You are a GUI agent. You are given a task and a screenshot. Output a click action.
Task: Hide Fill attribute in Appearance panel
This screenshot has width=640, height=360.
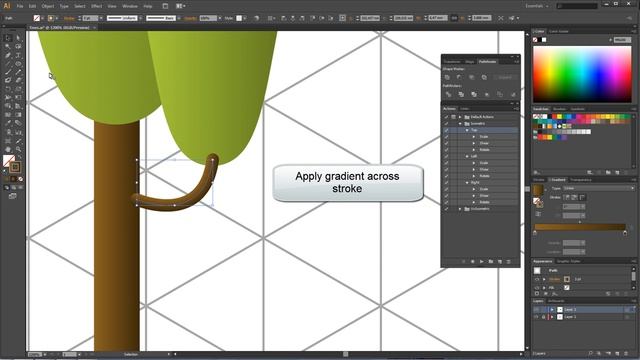pyautogui.click(x=537, y=287)
